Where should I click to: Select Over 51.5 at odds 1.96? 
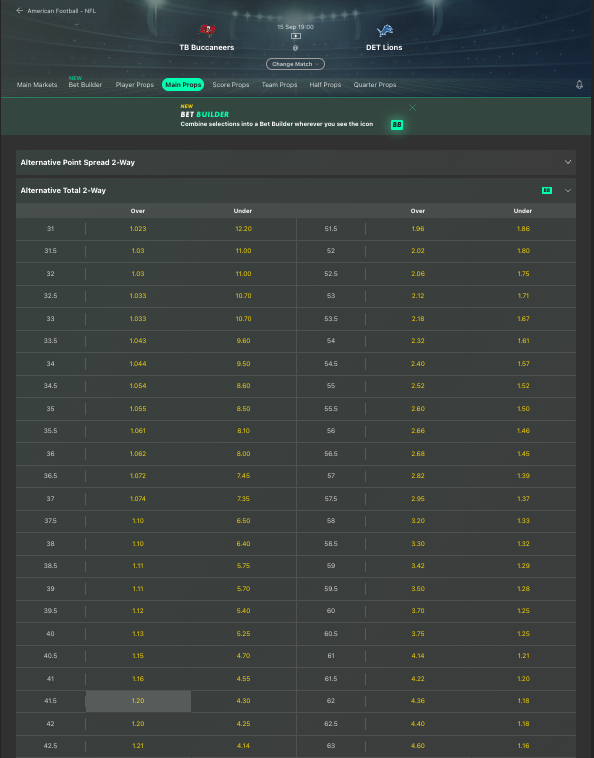coord(418,229)
